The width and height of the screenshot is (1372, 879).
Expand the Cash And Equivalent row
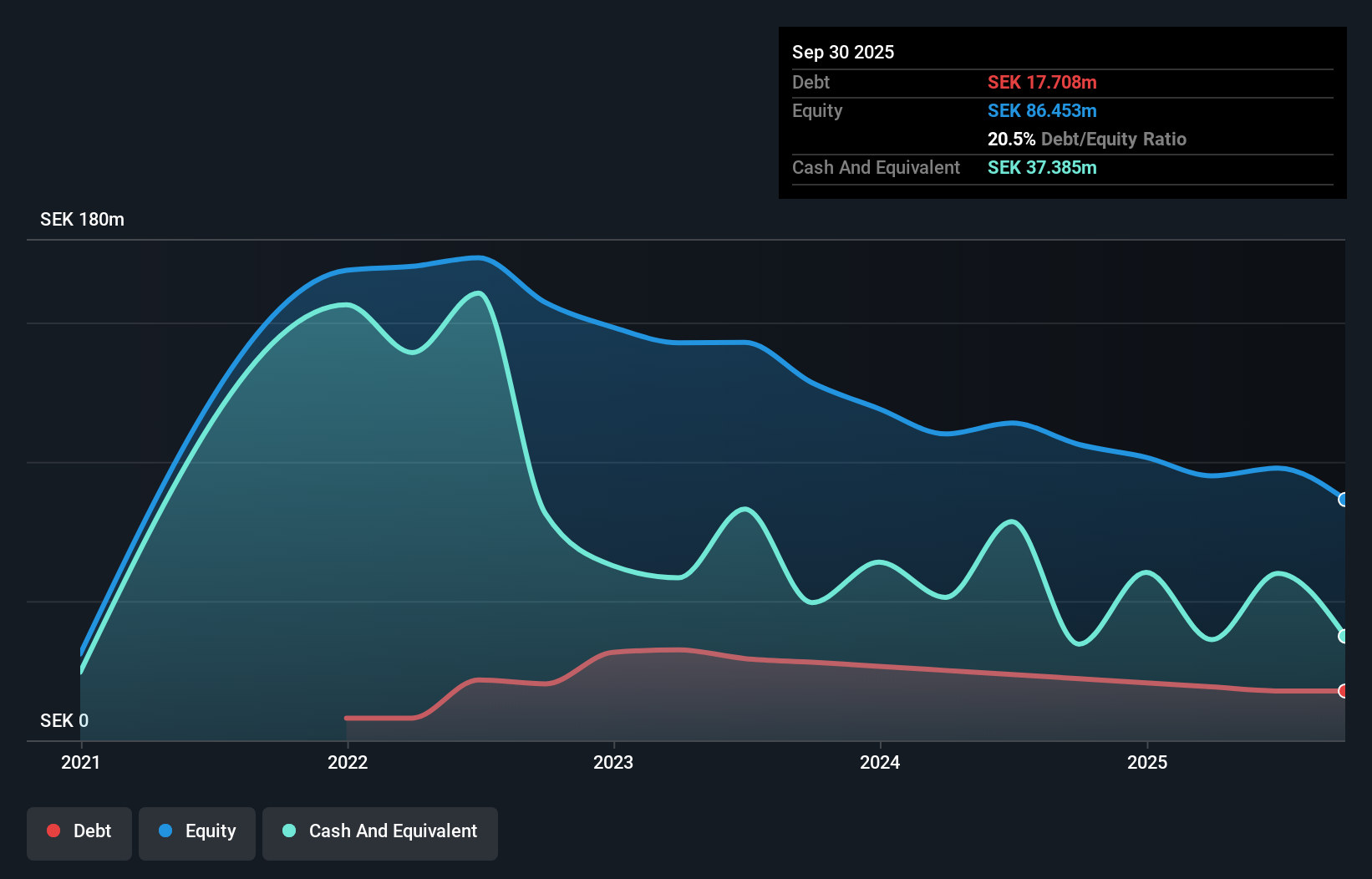876,167
